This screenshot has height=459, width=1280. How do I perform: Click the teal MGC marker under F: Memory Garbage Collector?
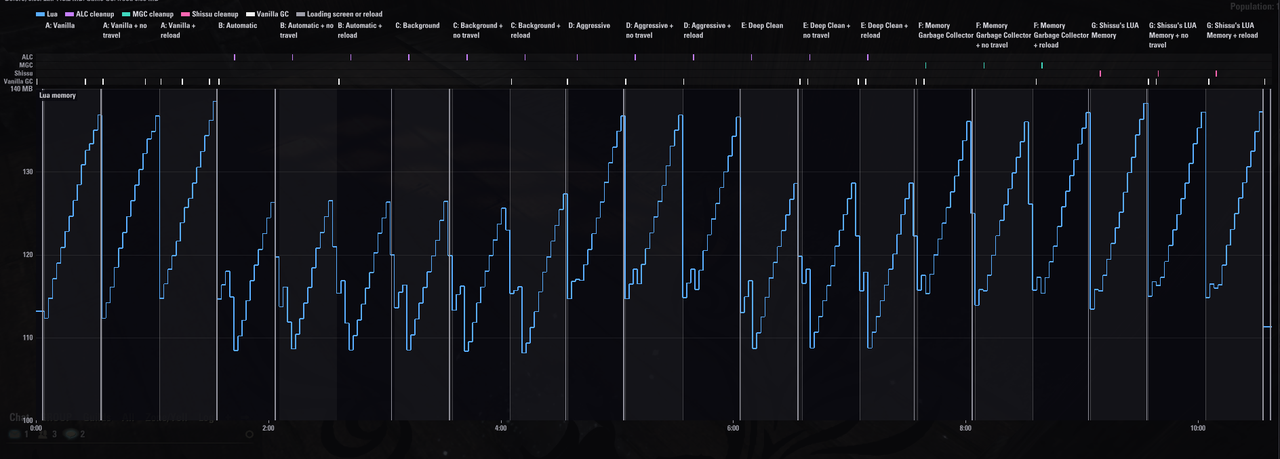pyautogui.click(x=926, y=65)
